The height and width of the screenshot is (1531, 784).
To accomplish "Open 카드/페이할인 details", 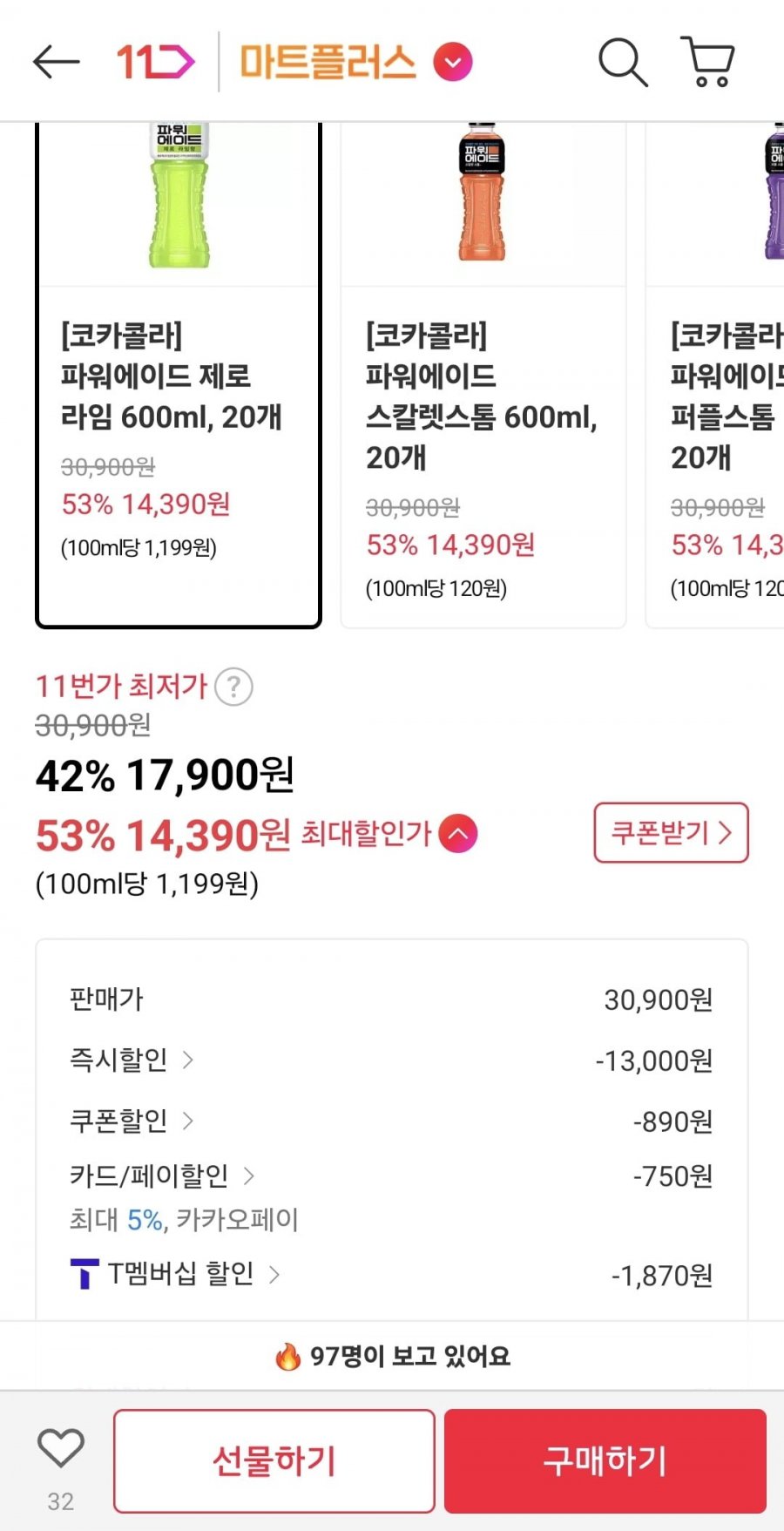I will pyautogui.click(x=162, y=1175).
